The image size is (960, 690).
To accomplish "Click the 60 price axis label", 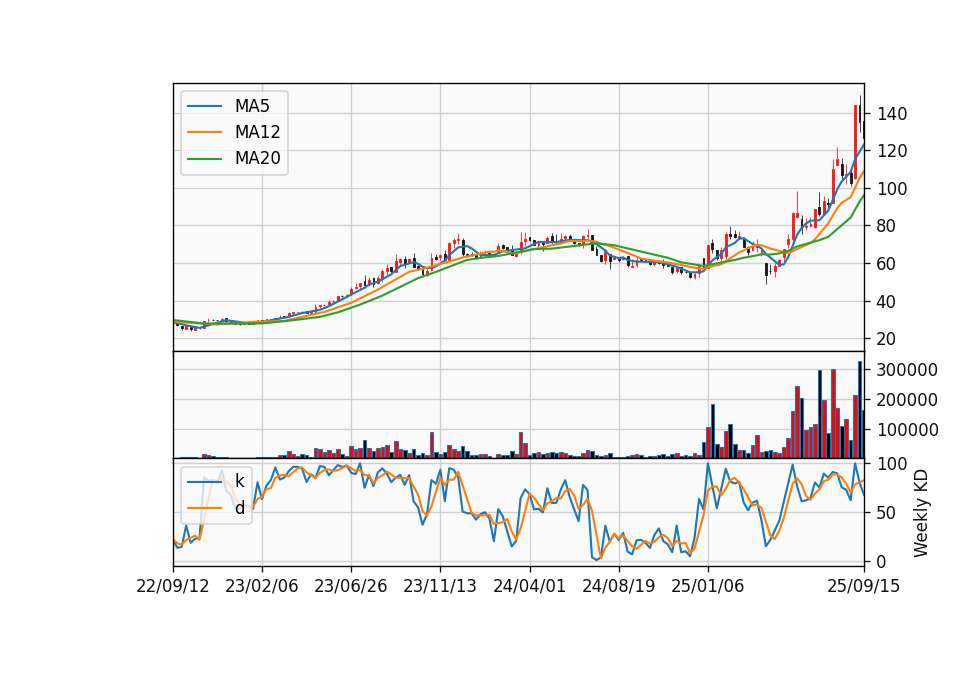I will (887, 264).
